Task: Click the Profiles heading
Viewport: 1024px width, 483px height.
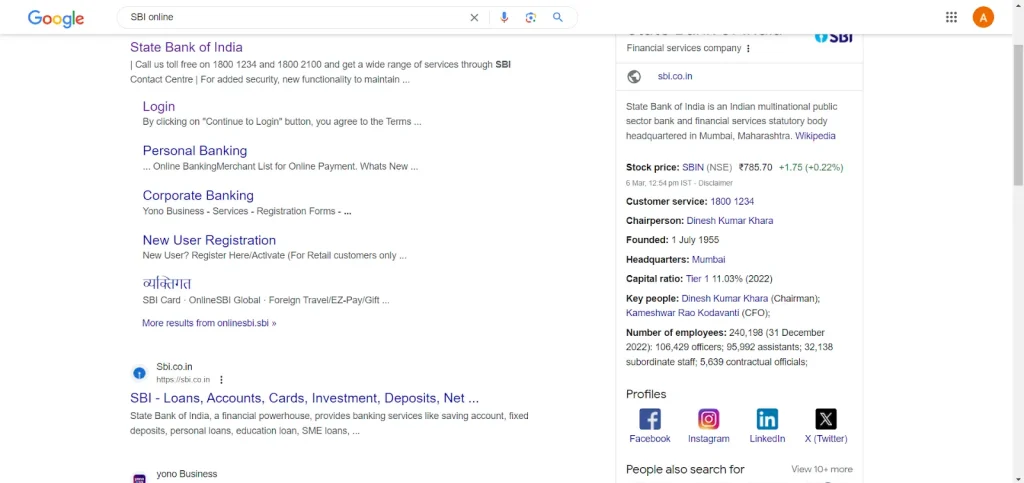Action: (x=646, y=394)
